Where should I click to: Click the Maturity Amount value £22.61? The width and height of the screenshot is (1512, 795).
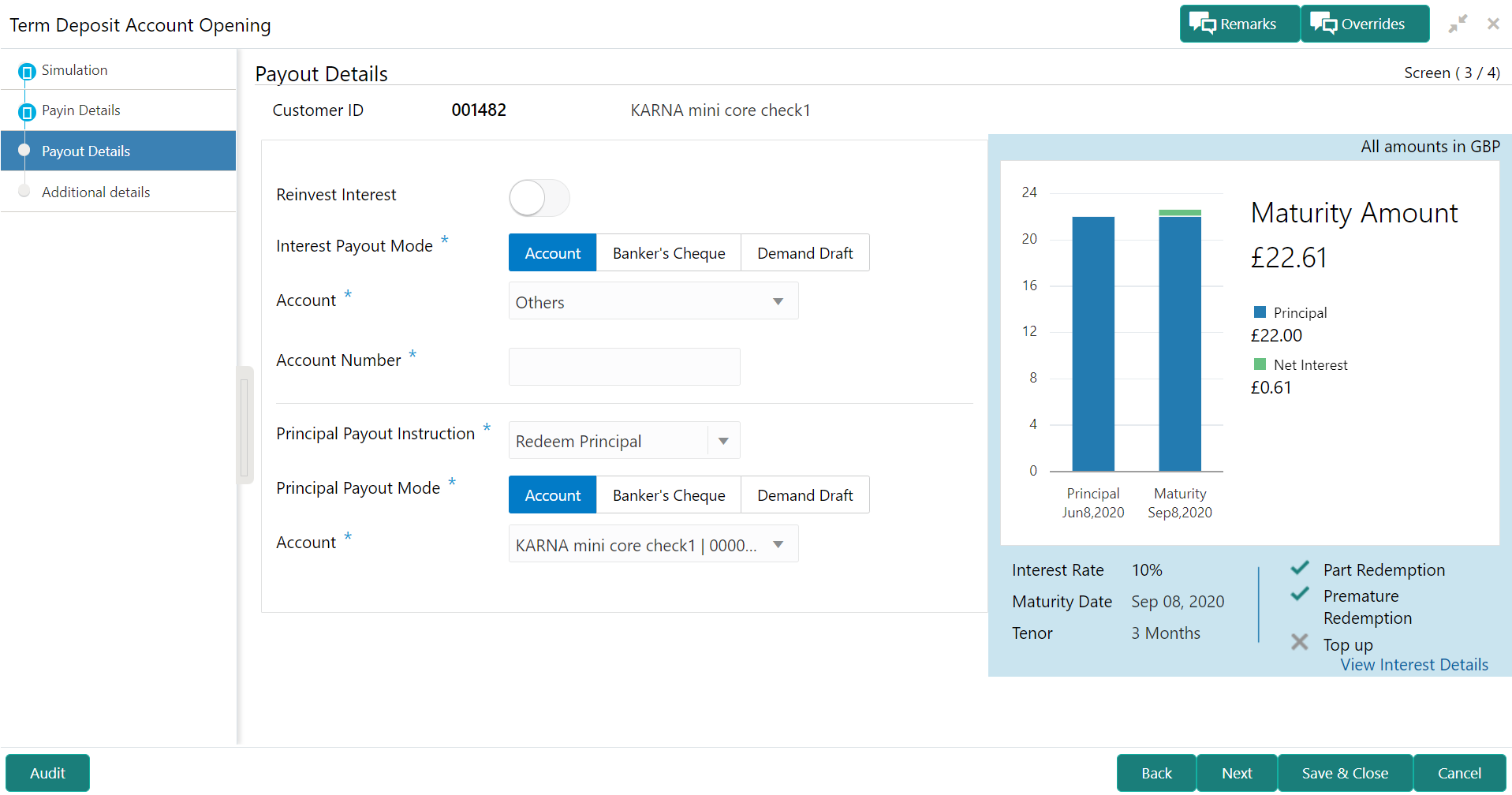1289,258
